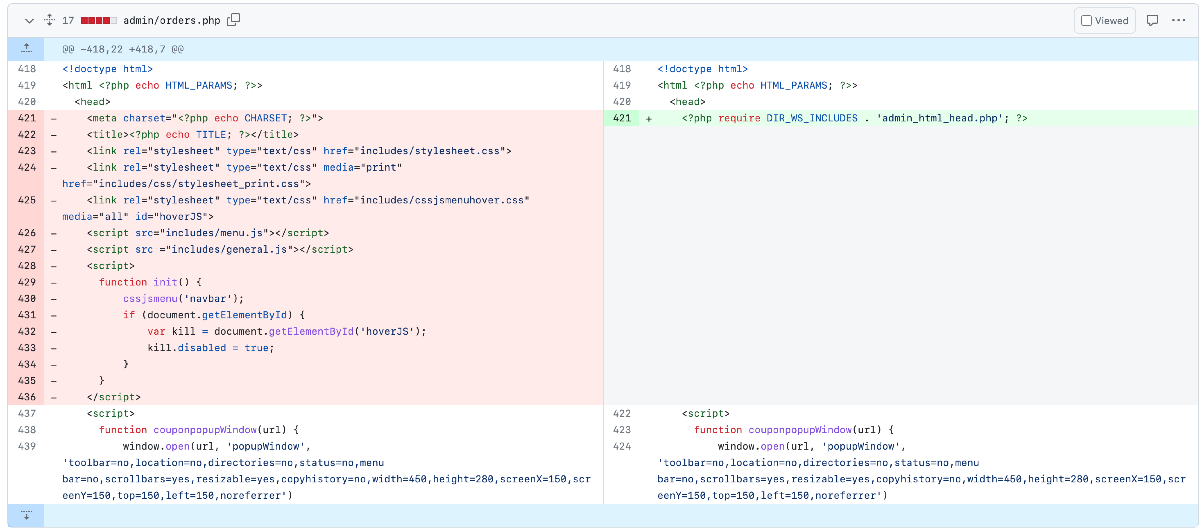Click left line number 436
The width and height of the screenshot is (1200, 529).
[26, 397]
